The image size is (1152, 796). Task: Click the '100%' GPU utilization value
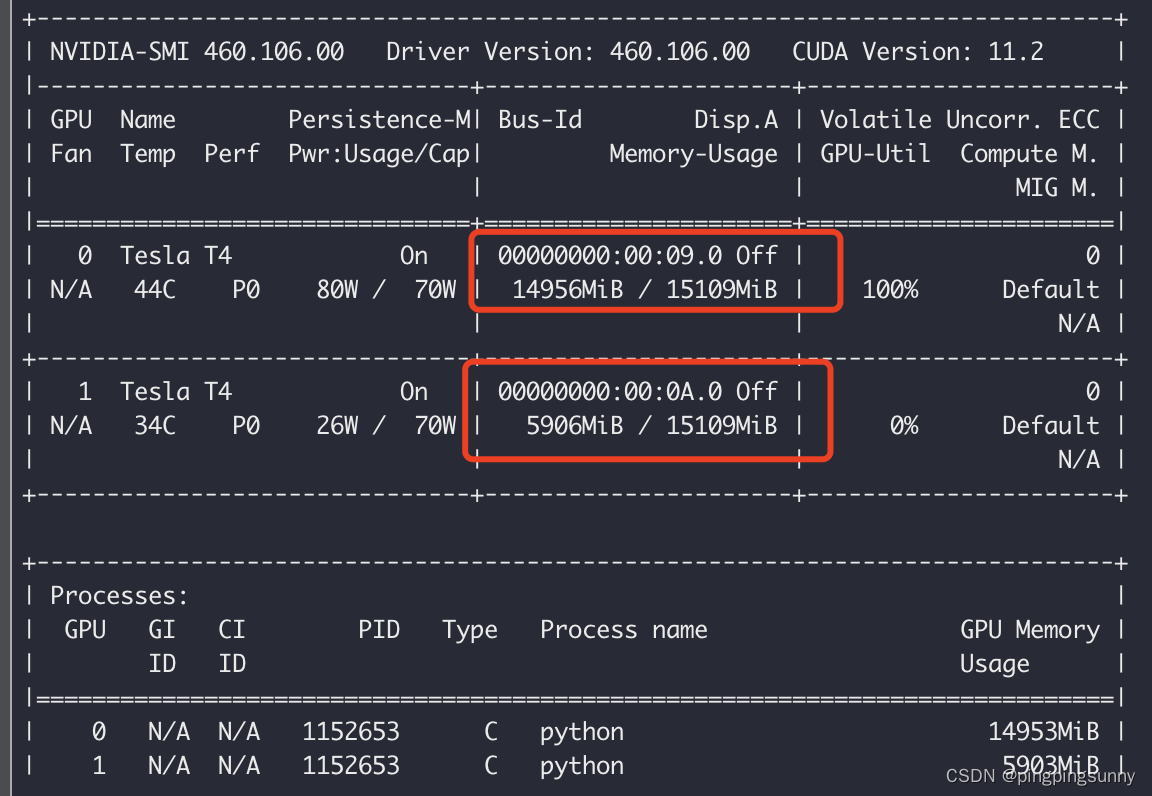890,290
